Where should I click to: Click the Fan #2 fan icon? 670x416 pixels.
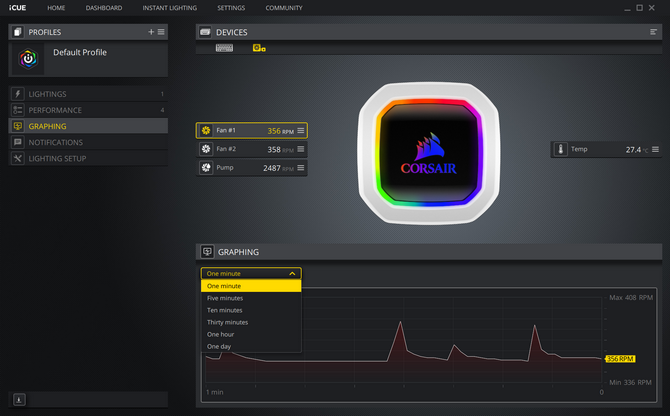point(206,149)
